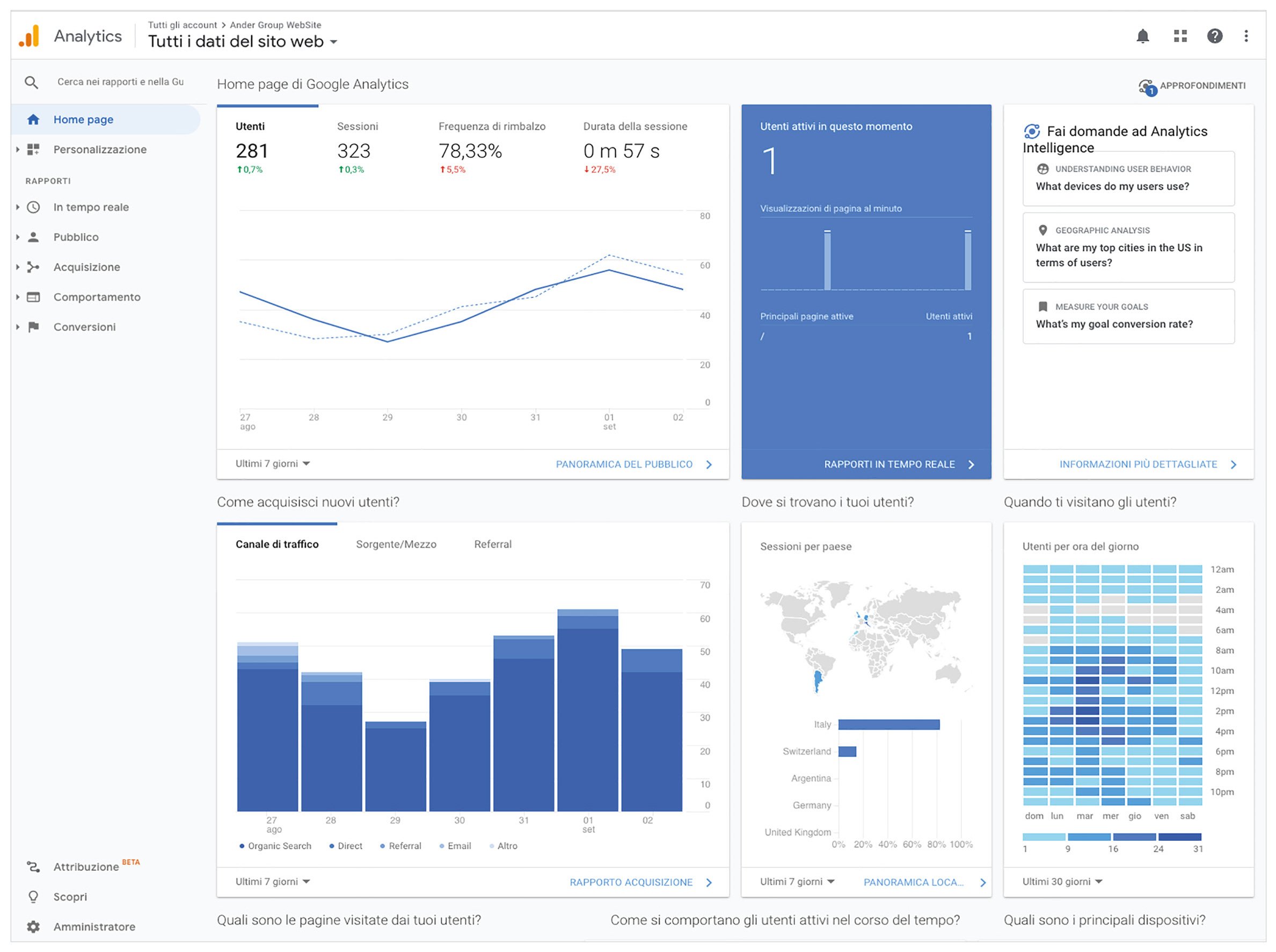The height and width of the screenshot is (952, 1276).
Task: Click the Home page house icon
Action: coord(33,119)
